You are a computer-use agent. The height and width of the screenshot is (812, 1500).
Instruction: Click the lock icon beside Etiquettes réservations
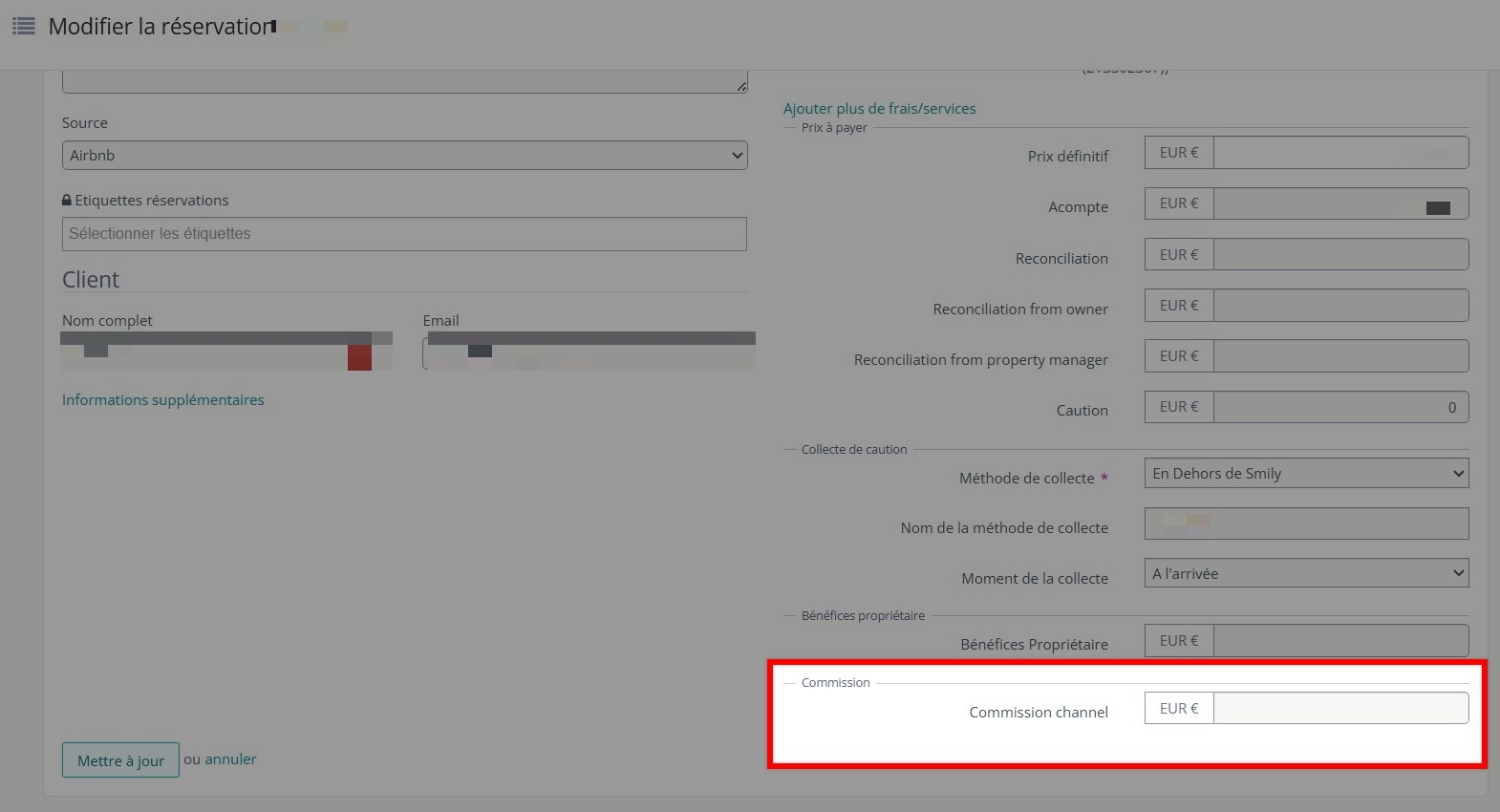point(67,201)
